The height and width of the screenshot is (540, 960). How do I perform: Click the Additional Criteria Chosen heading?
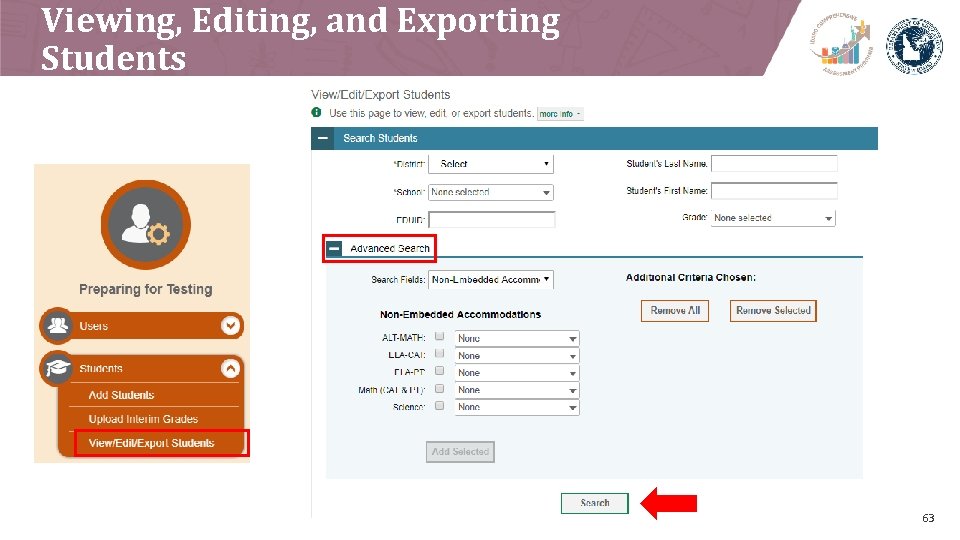point(691,277)
